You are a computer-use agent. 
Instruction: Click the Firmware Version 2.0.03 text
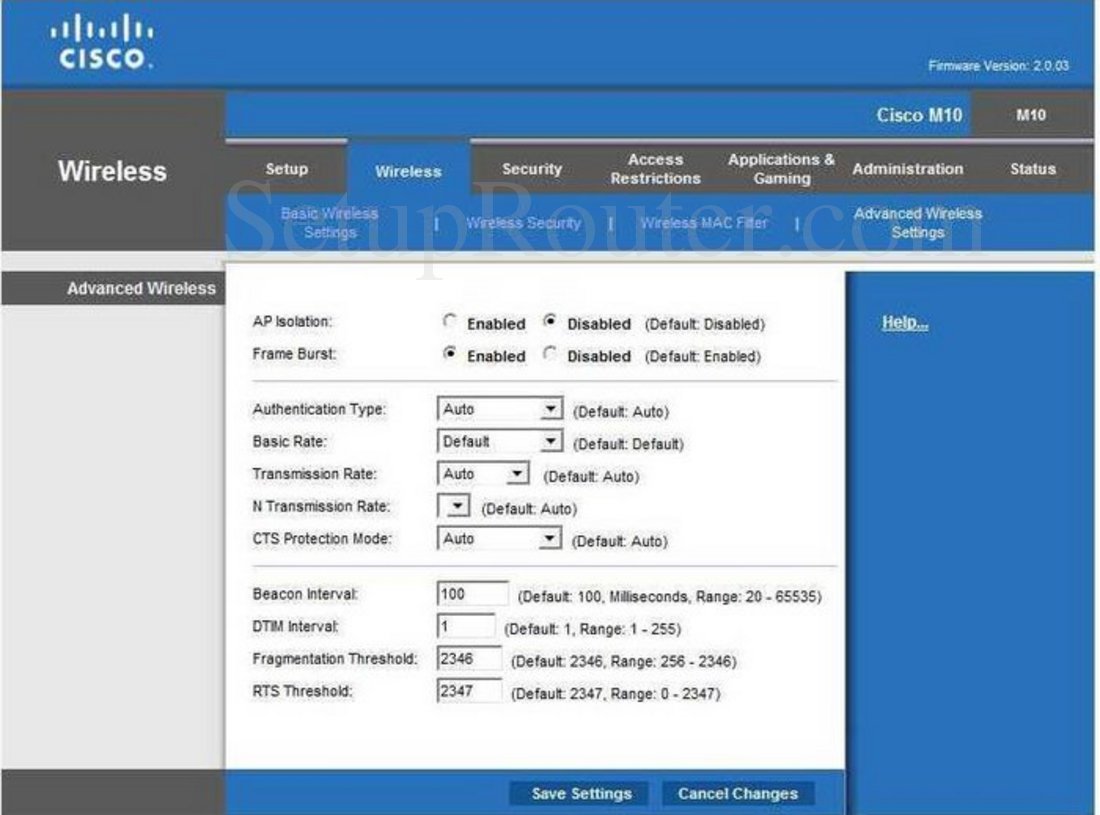point(998,66)
